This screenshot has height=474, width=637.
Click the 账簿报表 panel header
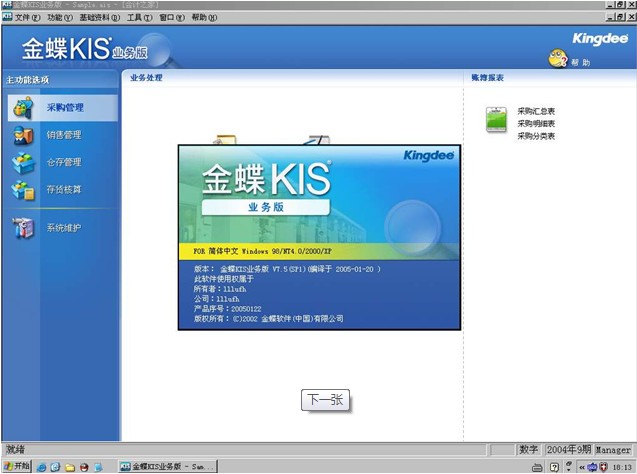(488, 78)
